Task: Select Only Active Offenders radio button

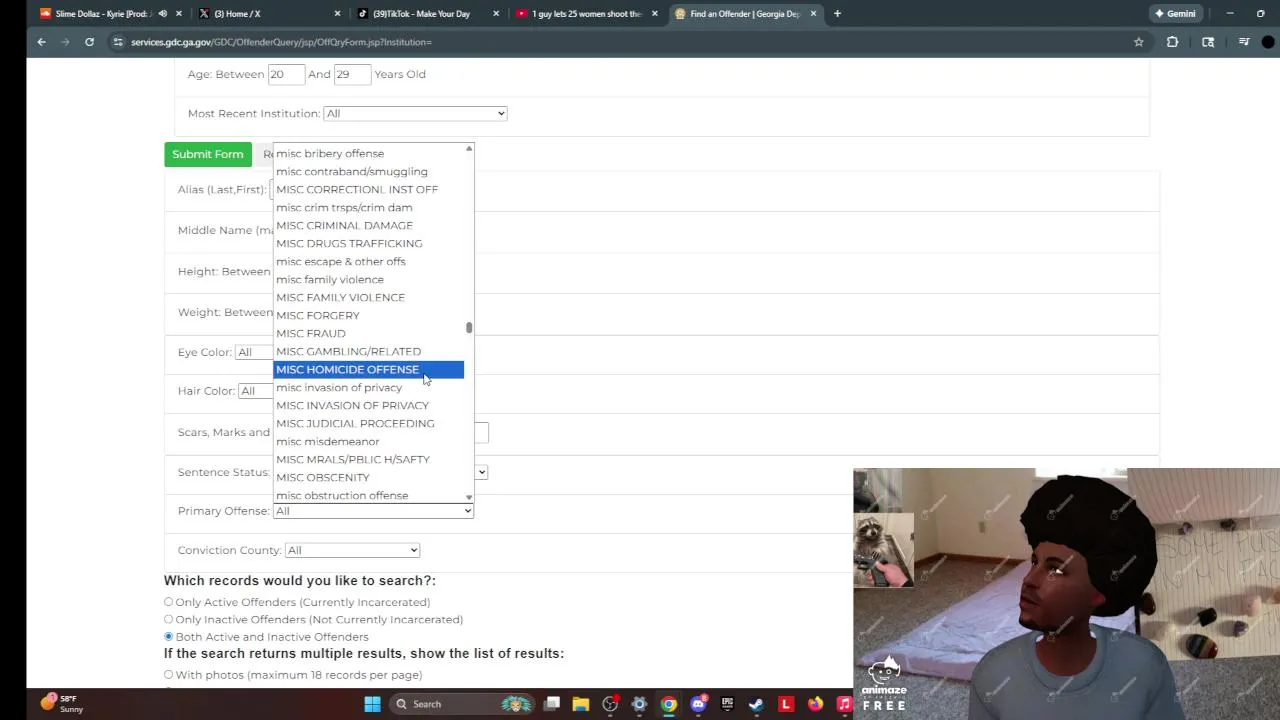Action: tap(168, 602)
